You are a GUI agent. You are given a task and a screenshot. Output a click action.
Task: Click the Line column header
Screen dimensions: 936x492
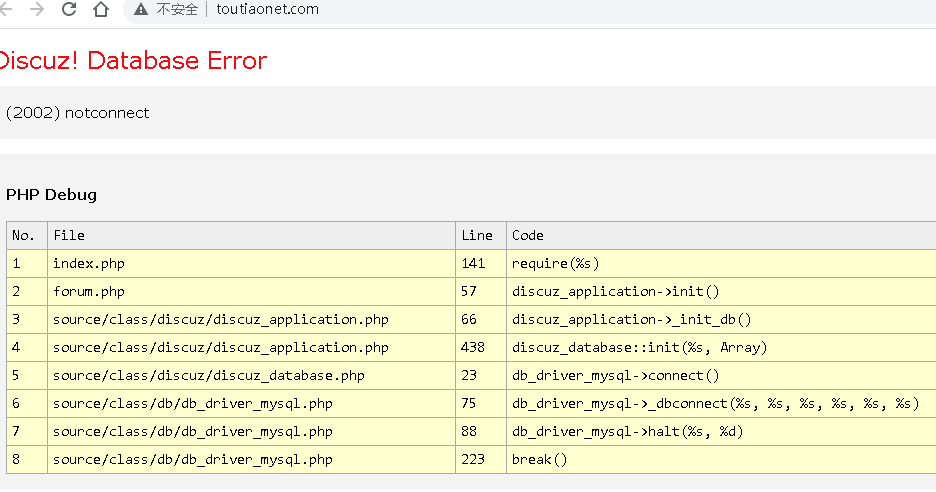click(477, 236)
